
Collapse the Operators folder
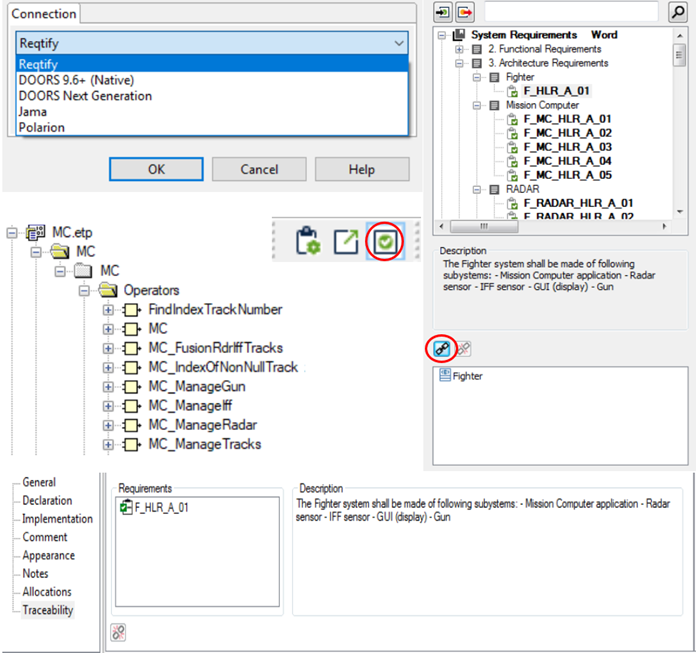(84, 291)
